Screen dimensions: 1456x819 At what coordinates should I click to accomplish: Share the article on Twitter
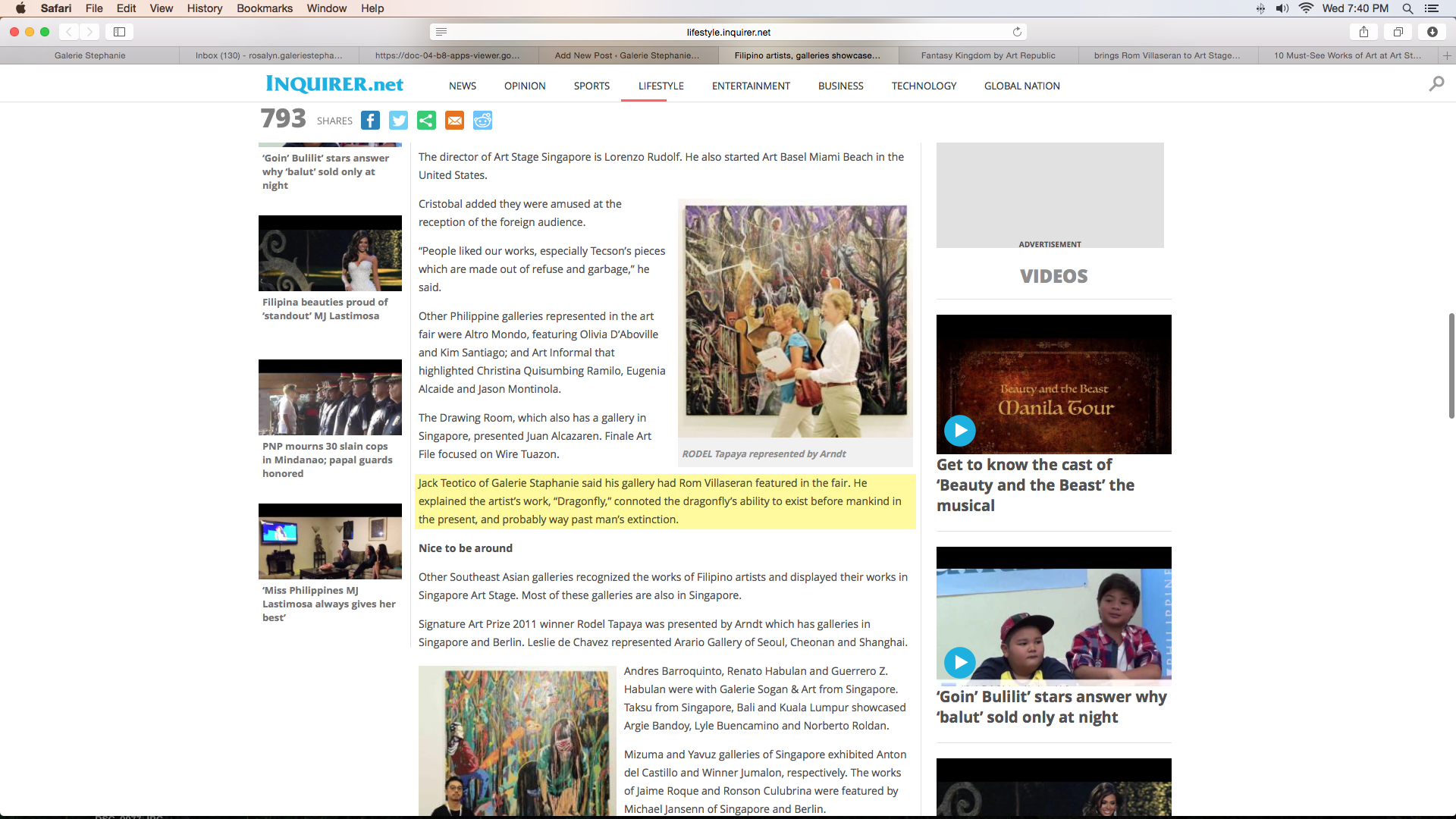(398, 120)
